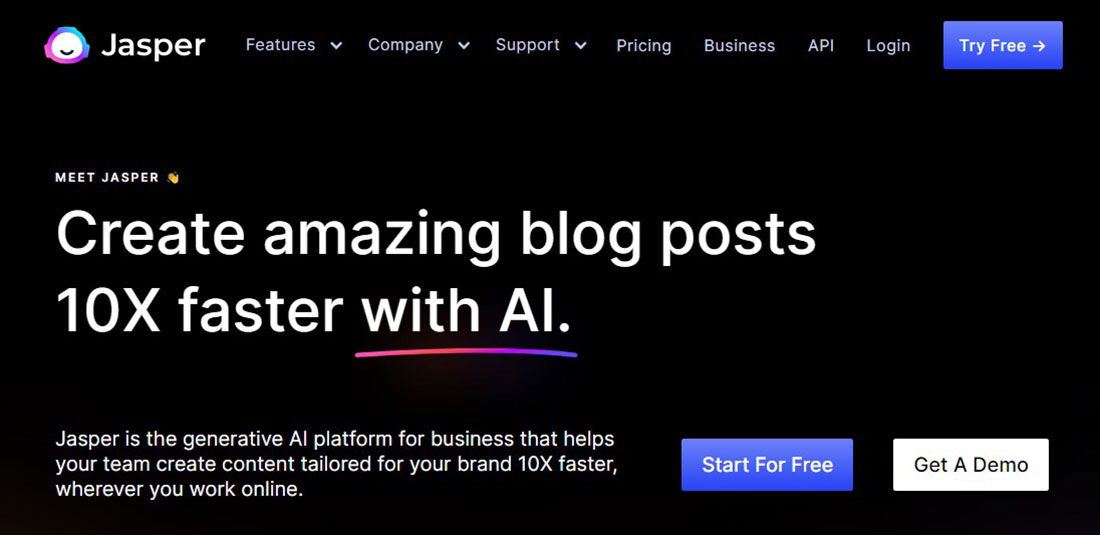This screenshot has height=535, width=1100.
Task: Click the MEET JASPER label
Action: pyautogui.click(x=107, y=178)
